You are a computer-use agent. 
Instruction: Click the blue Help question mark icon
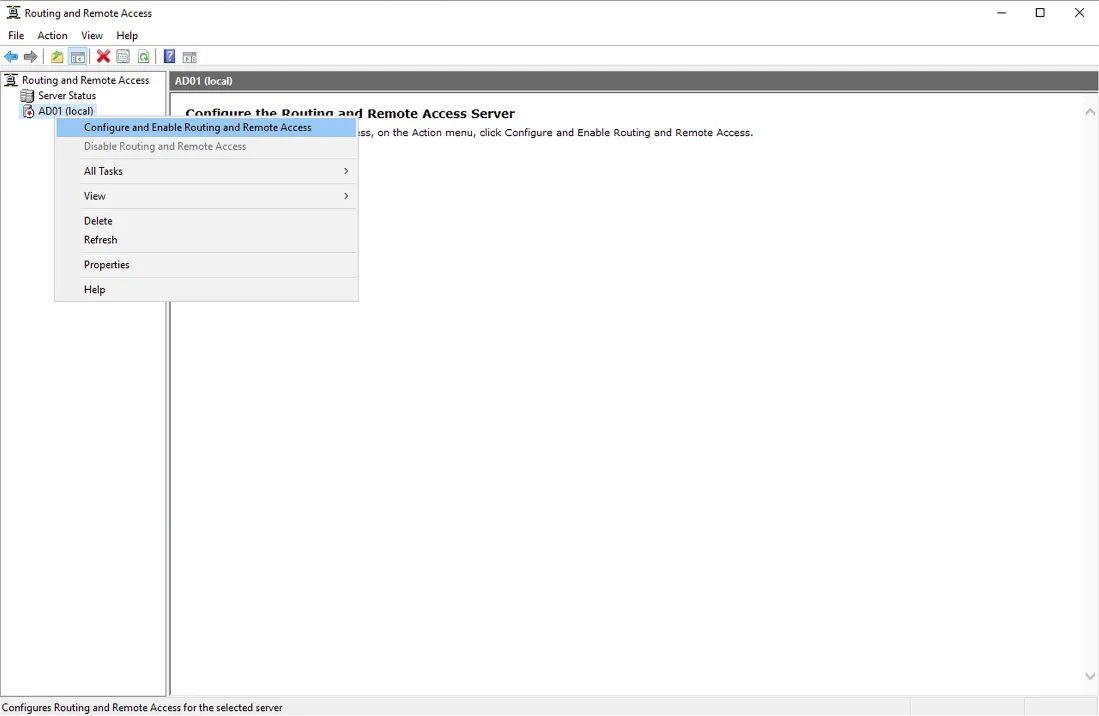click(x=169, y=57)
